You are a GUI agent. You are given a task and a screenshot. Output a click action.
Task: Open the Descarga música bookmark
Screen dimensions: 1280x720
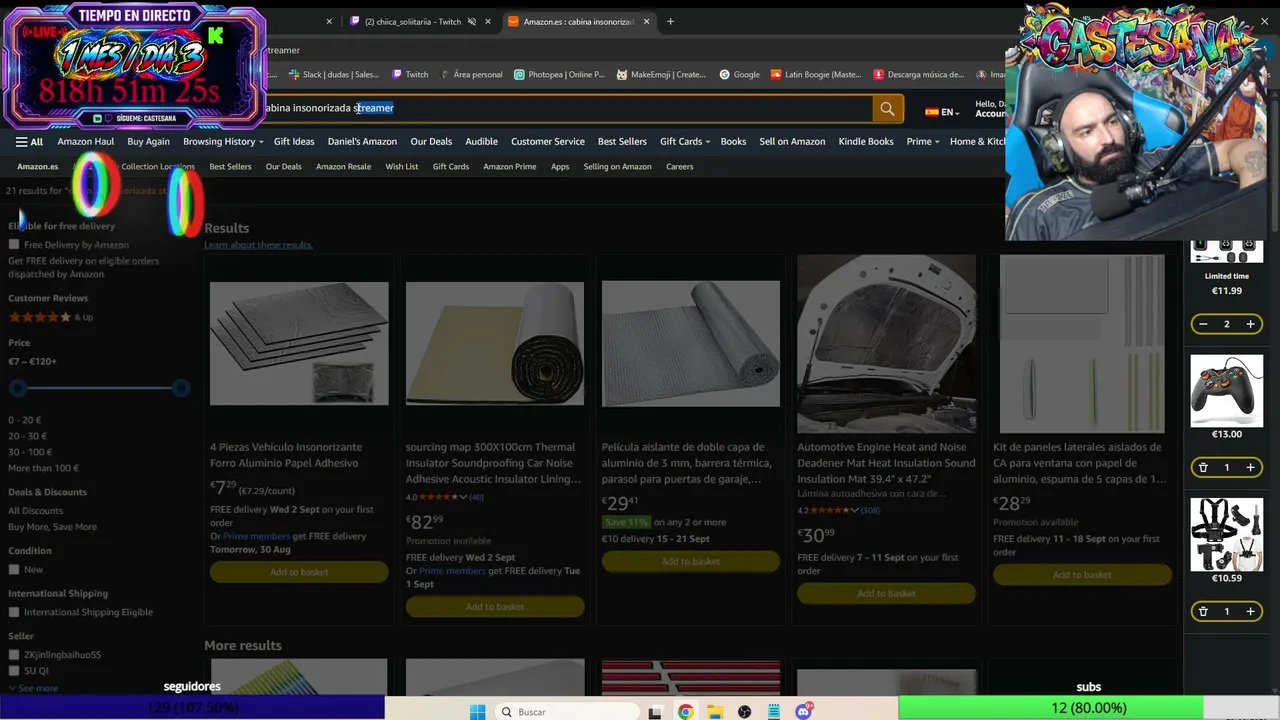(x=918, y=74)
